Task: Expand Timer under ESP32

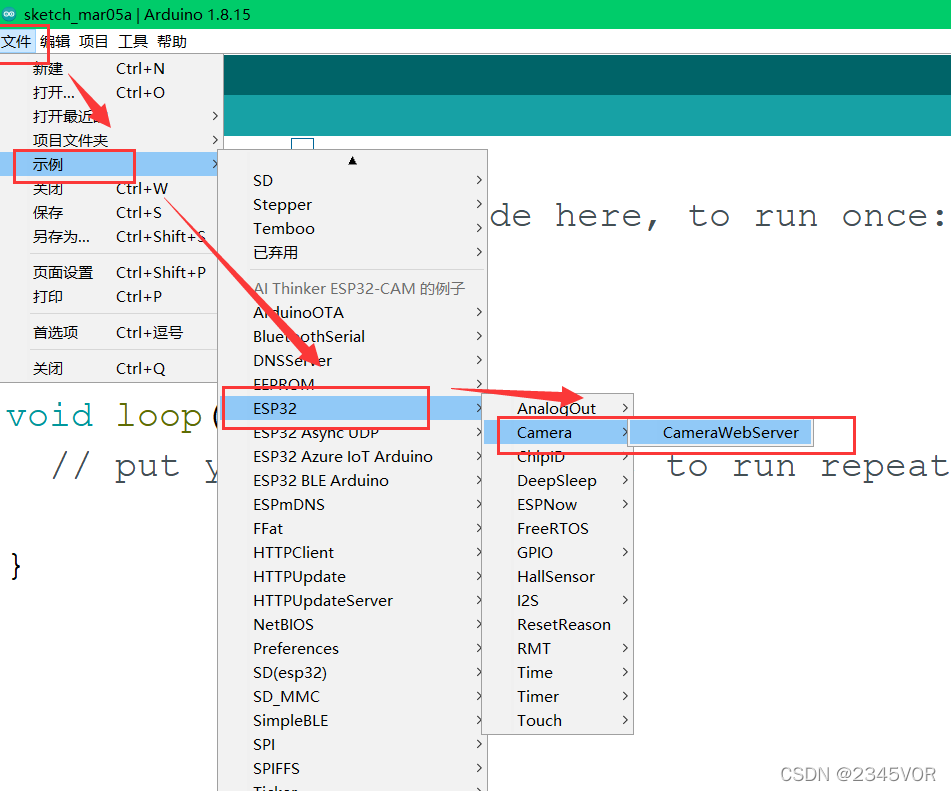Action: pos(557,696)
